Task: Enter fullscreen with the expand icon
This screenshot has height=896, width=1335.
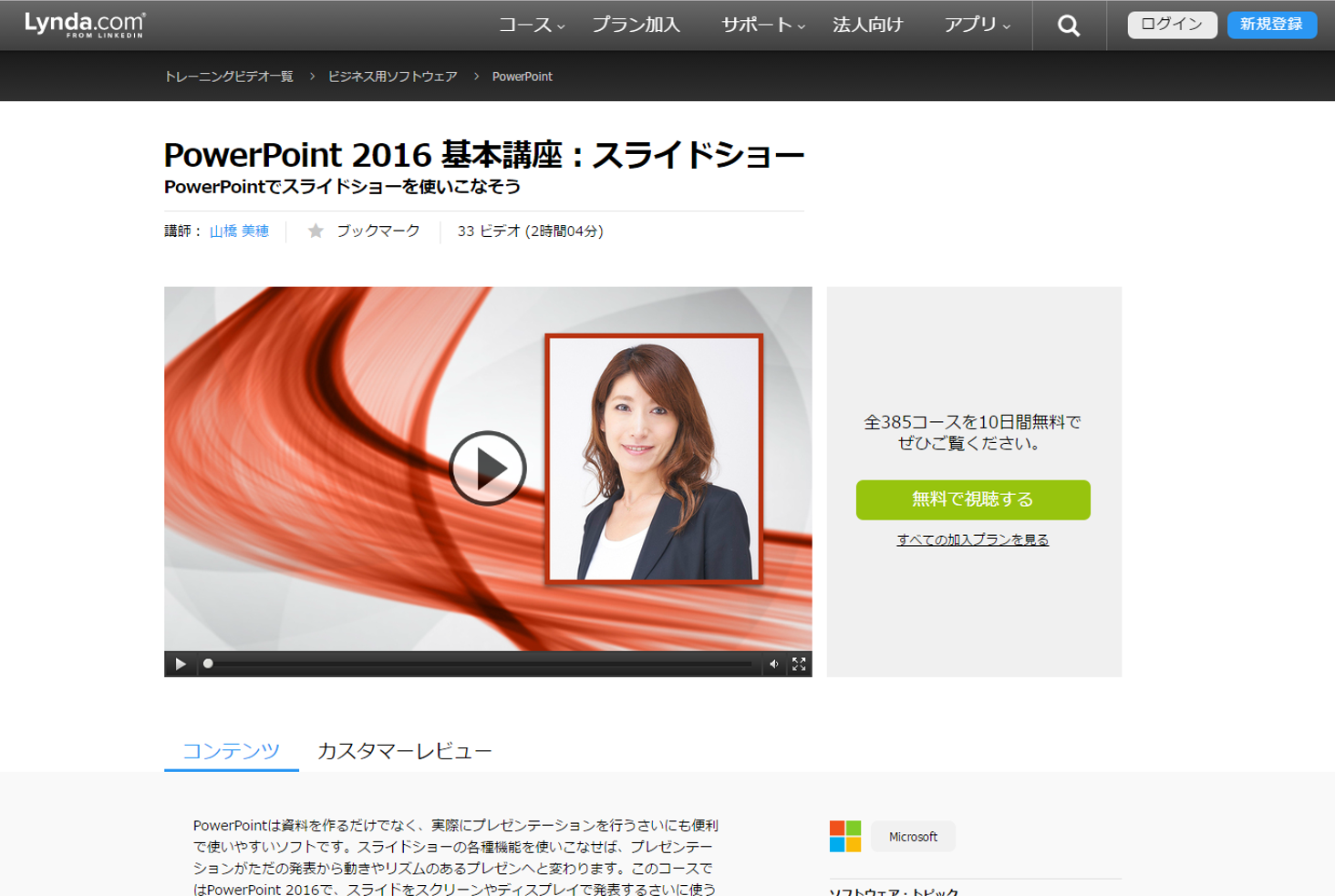Action: (x=799, y=664)
